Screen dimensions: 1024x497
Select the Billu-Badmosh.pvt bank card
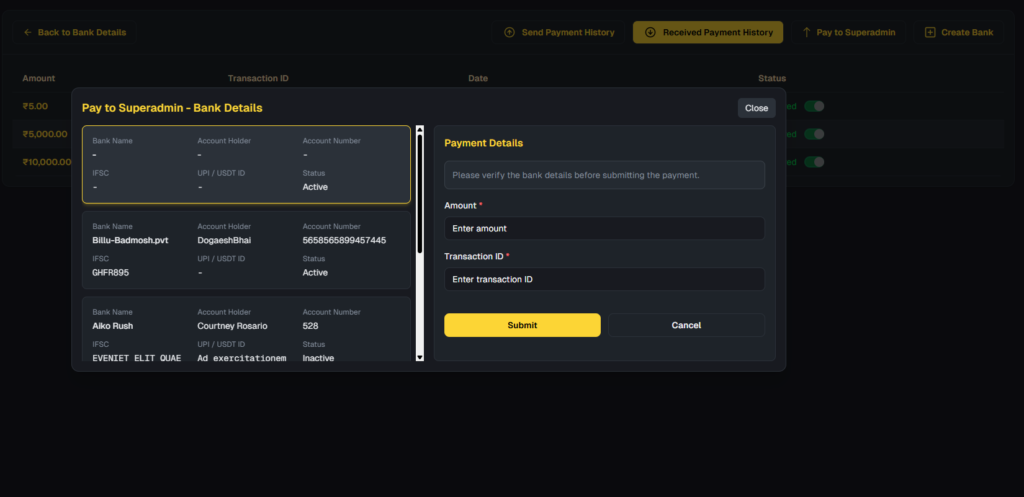tap(246, 250)
